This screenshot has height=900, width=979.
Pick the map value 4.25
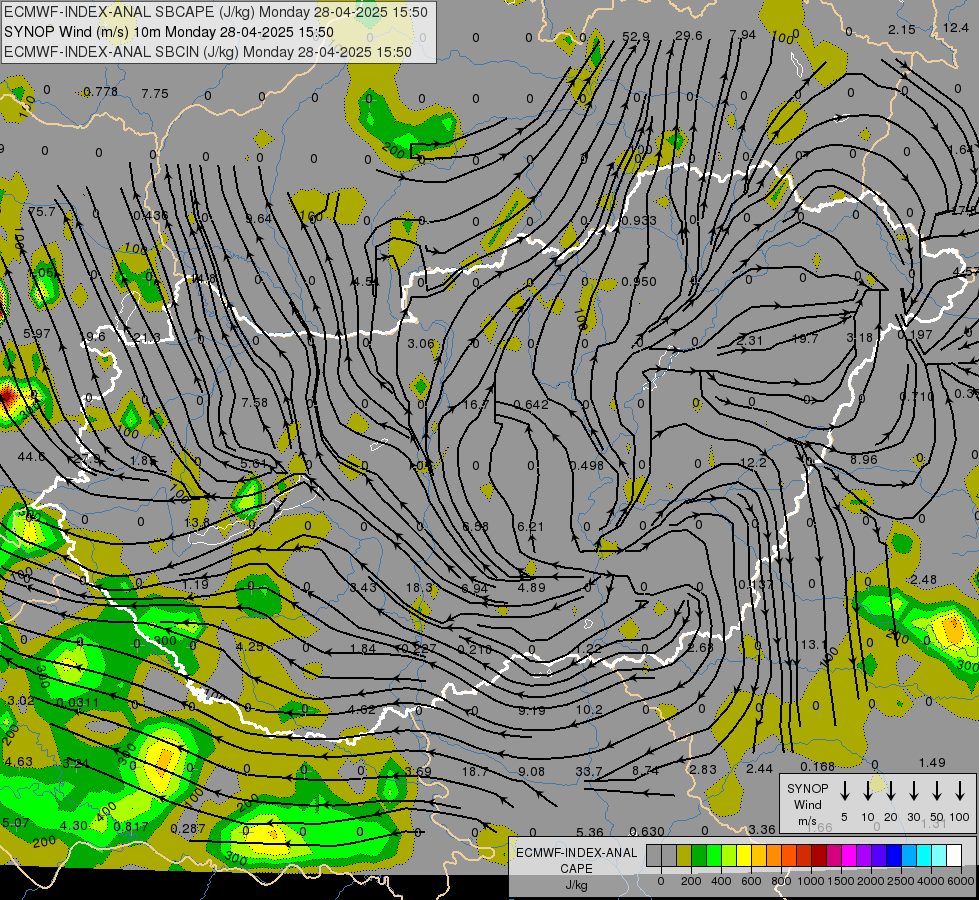coord(250,646)
